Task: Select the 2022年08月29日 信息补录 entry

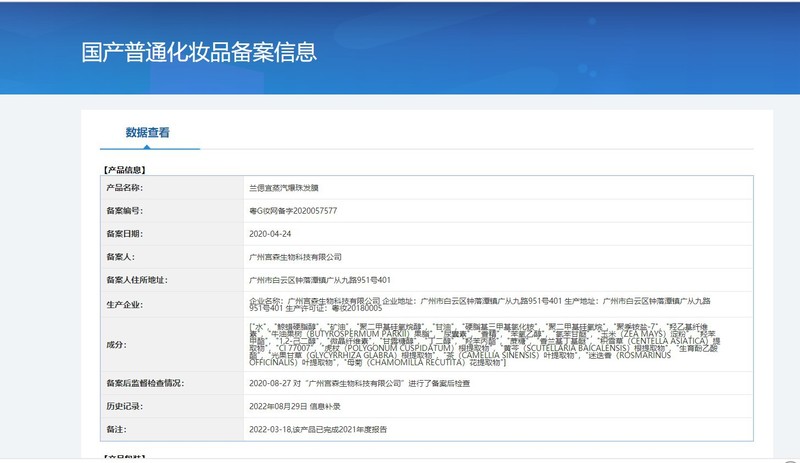Action: (x=295, y=406)
